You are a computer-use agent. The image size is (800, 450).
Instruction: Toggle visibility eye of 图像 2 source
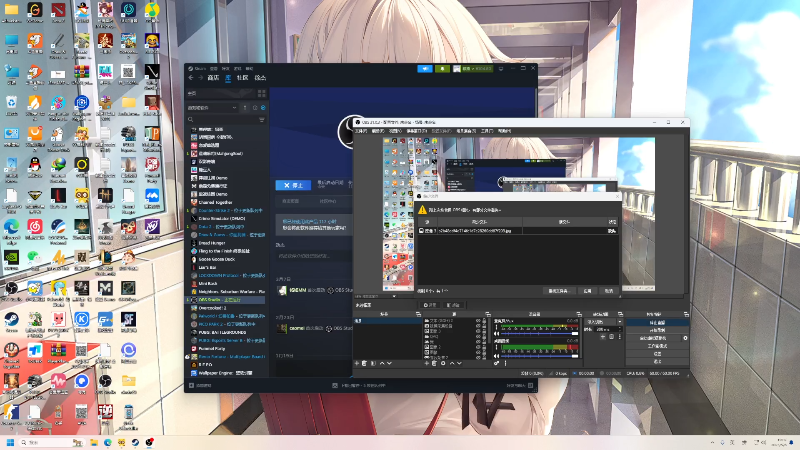(x=478, y=347)
